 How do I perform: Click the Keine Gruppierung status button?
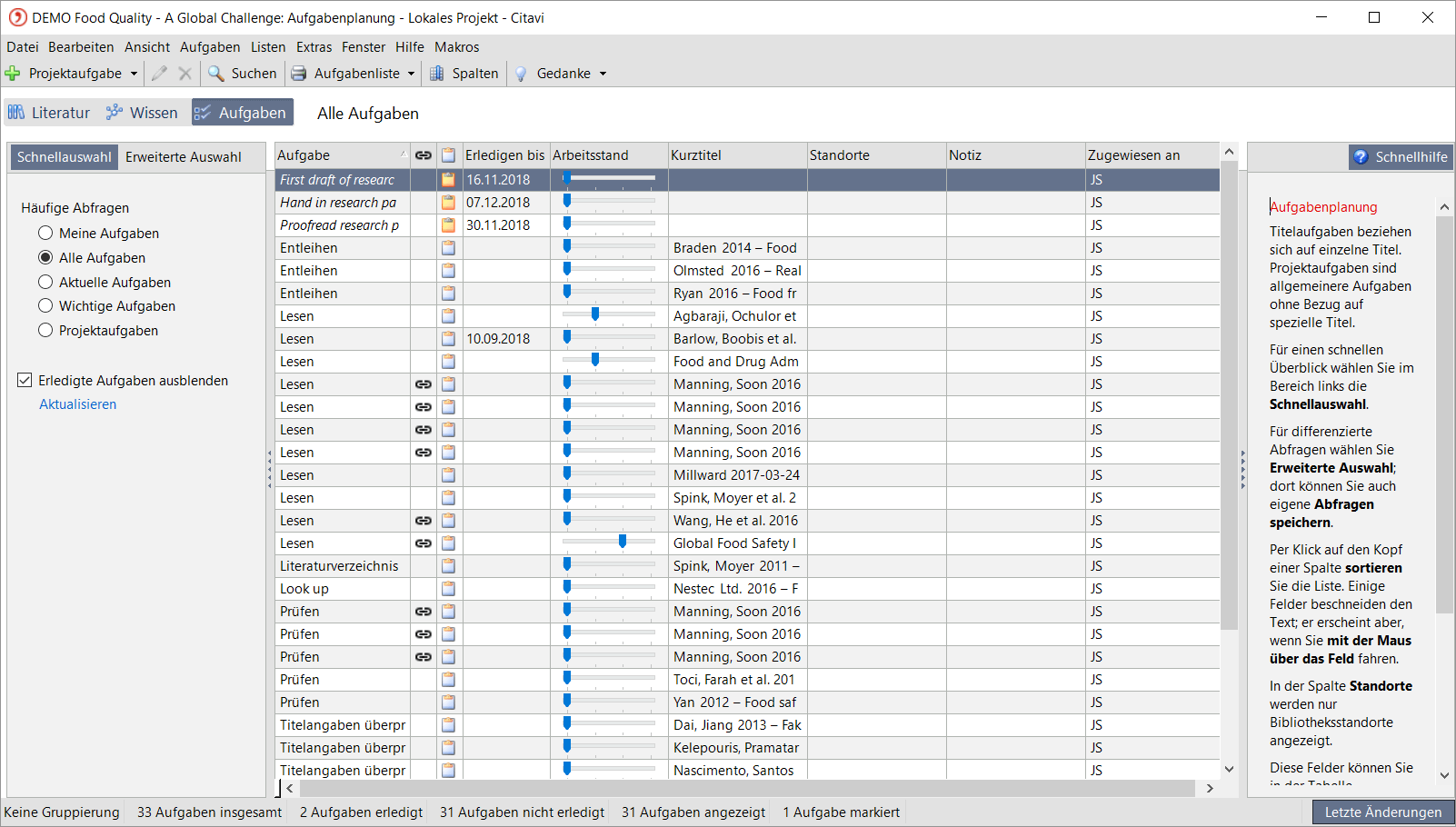click(62, 812)
